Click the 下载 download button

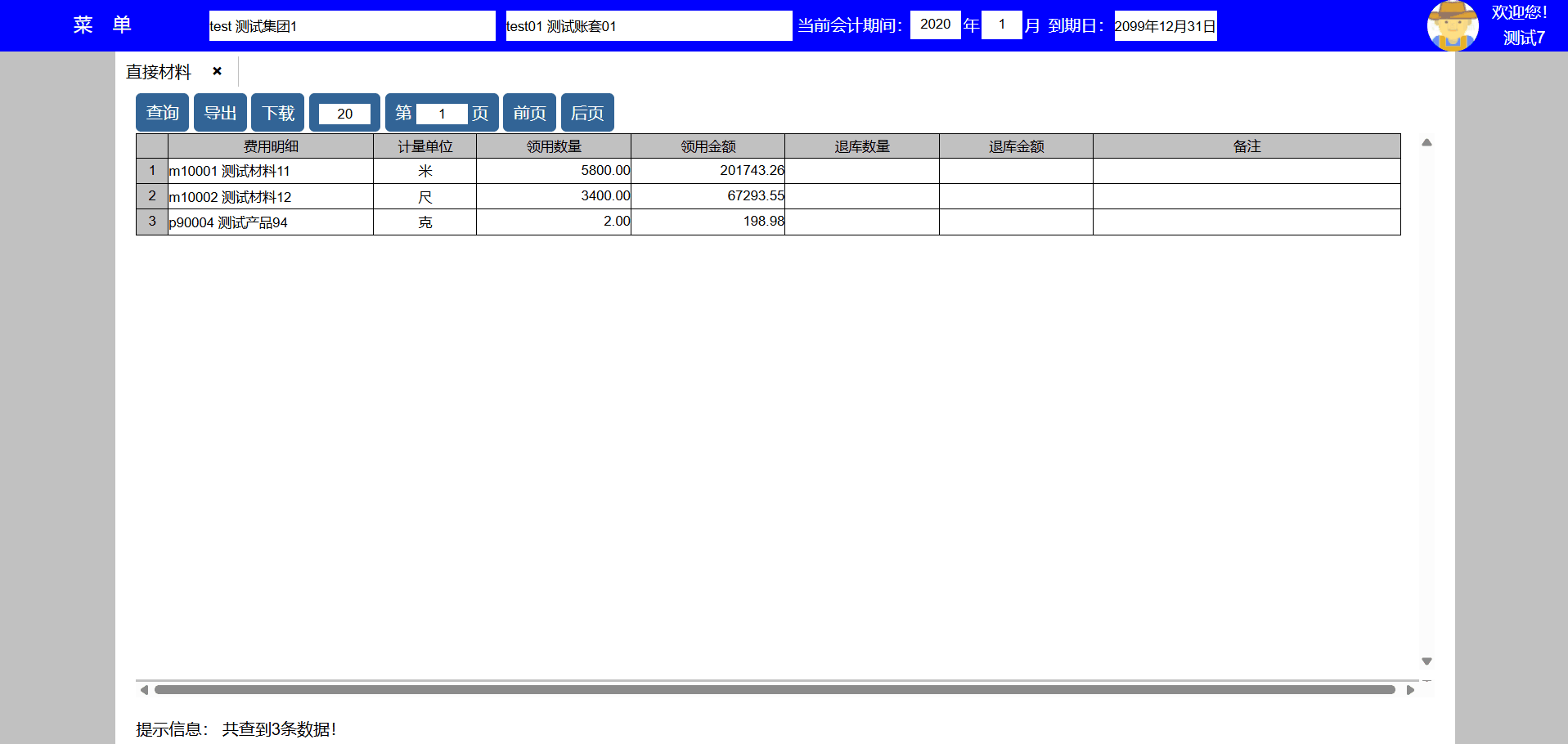click(277, 113)
